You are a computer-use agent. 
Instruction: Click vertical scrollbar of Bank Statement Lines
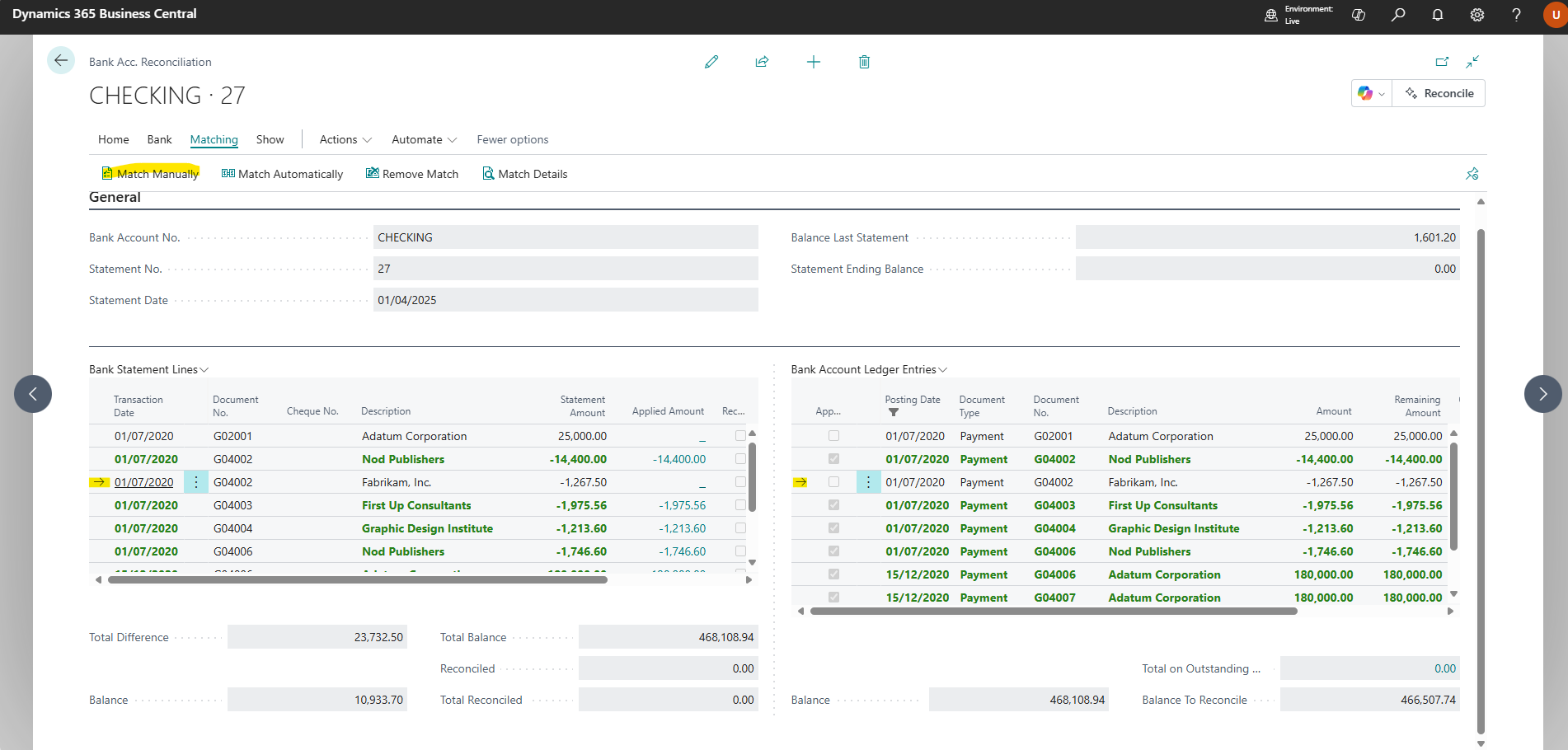tap(752, 477)
